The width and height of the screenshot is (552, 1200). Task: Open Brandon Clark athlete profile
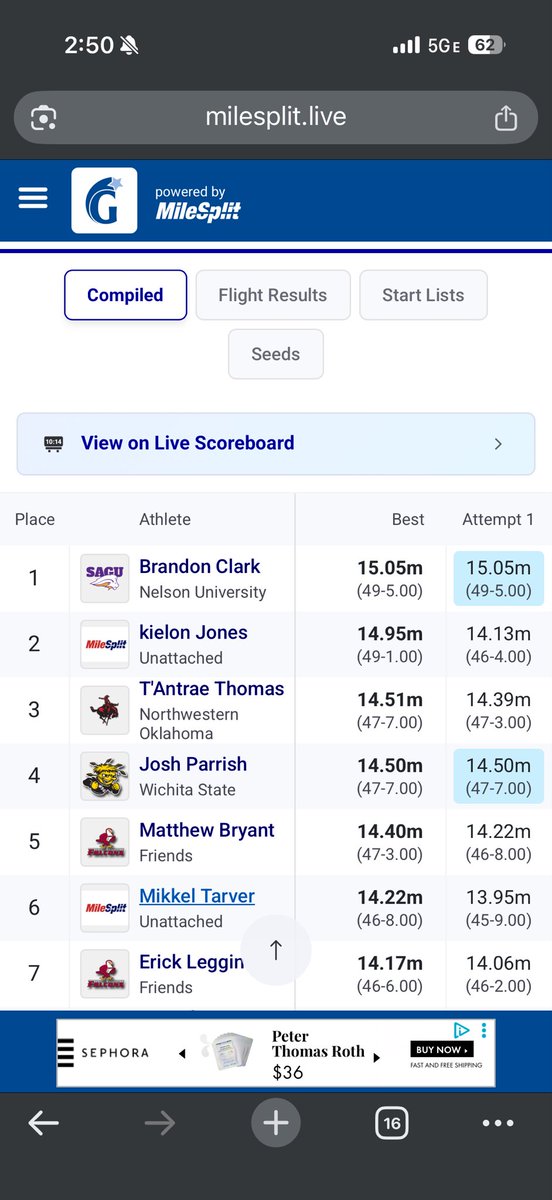tap(199, 566)
